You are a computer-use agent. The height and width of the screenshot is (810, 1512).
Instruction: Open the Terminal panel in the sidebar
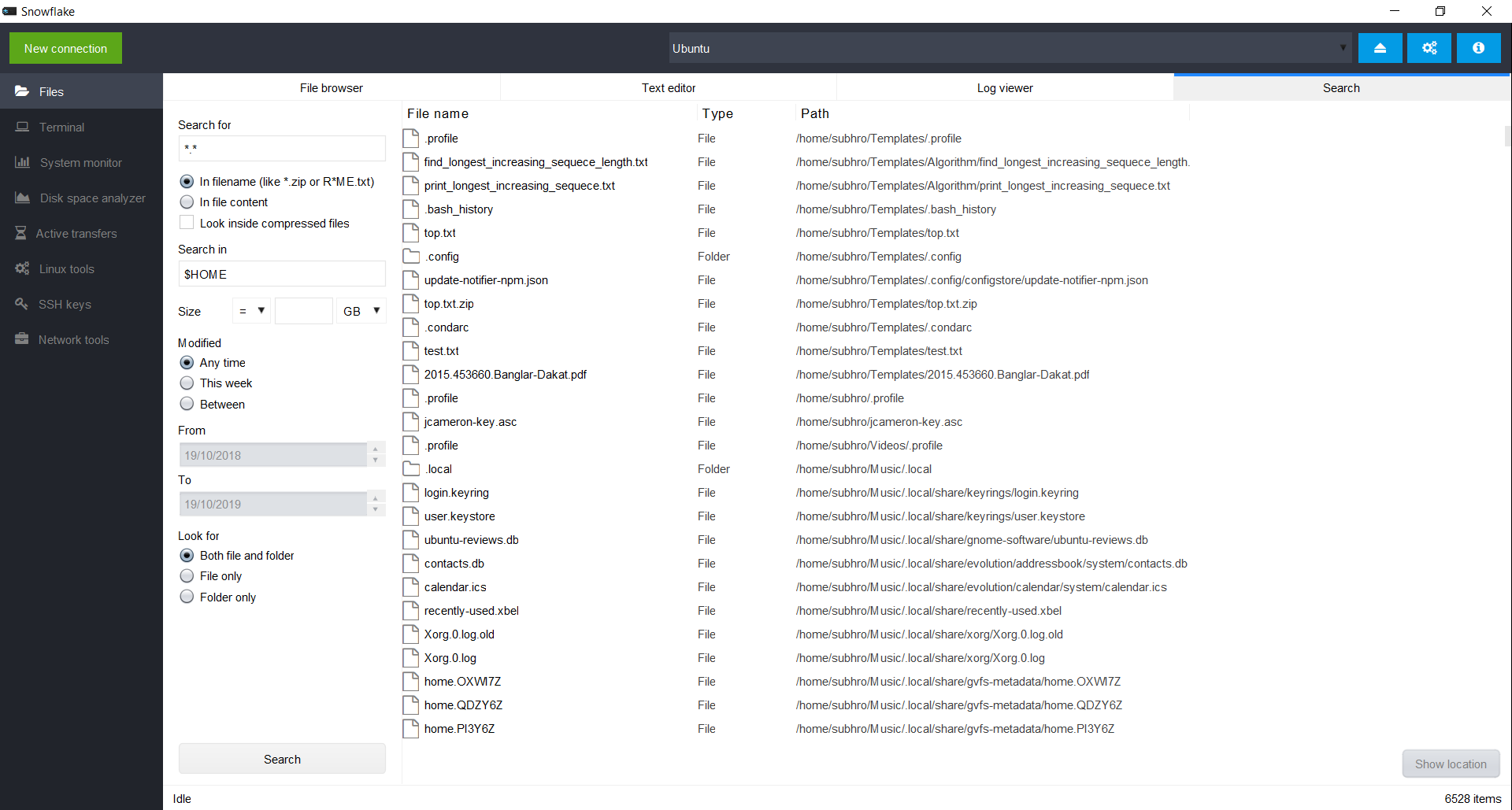click(x=61, y=127)
